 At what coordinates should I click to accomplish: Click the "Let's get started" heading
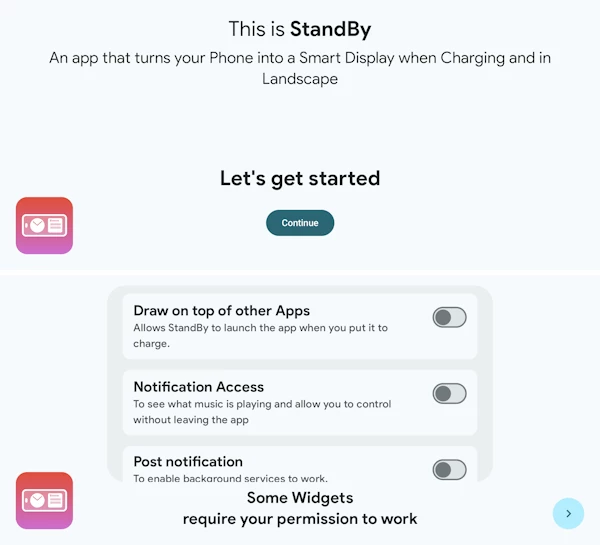tap(300, 179)
